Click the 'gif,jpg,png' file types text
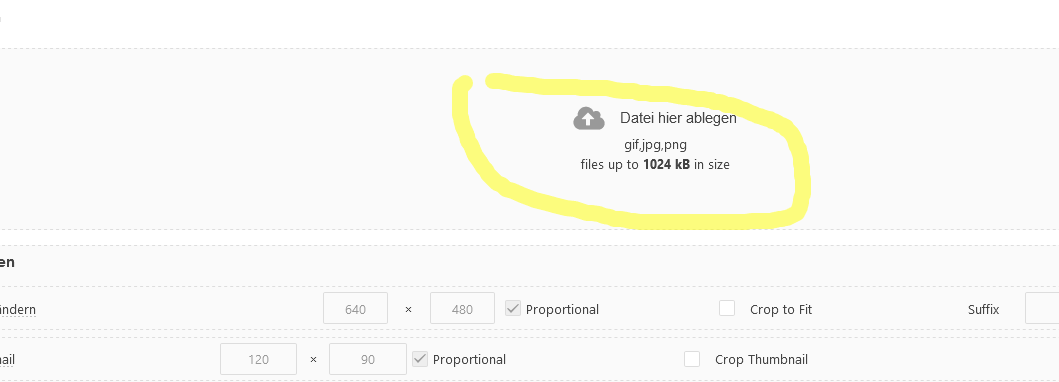 tap(655, 144)
